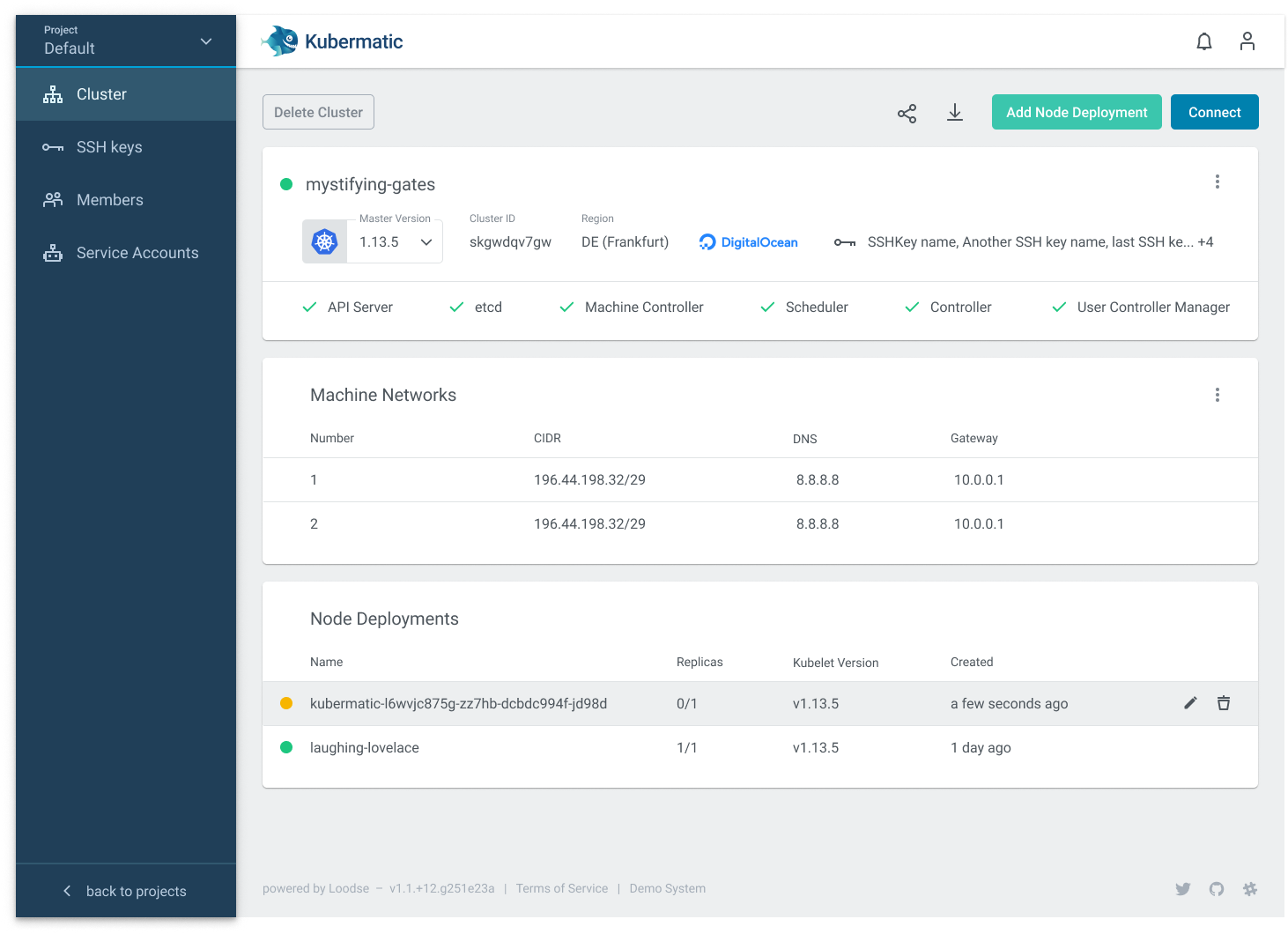Go to Cluster in sidebar

tap(126, 94)
